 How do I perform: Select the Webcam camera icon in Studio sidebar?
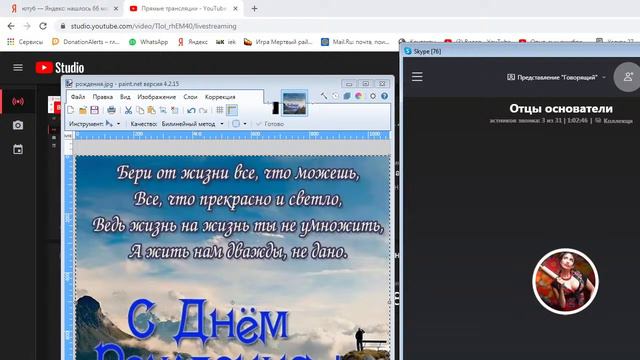pos(18,125)
